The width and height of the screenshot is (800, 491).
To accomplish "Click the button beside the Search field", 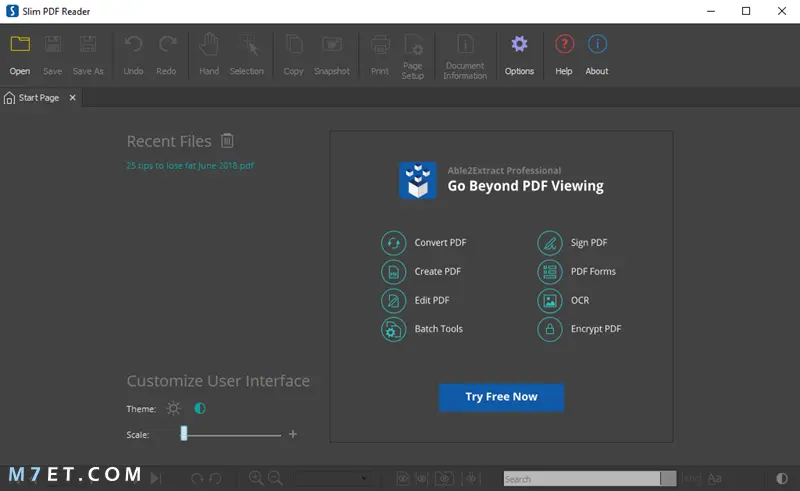I will coord(668,479).
